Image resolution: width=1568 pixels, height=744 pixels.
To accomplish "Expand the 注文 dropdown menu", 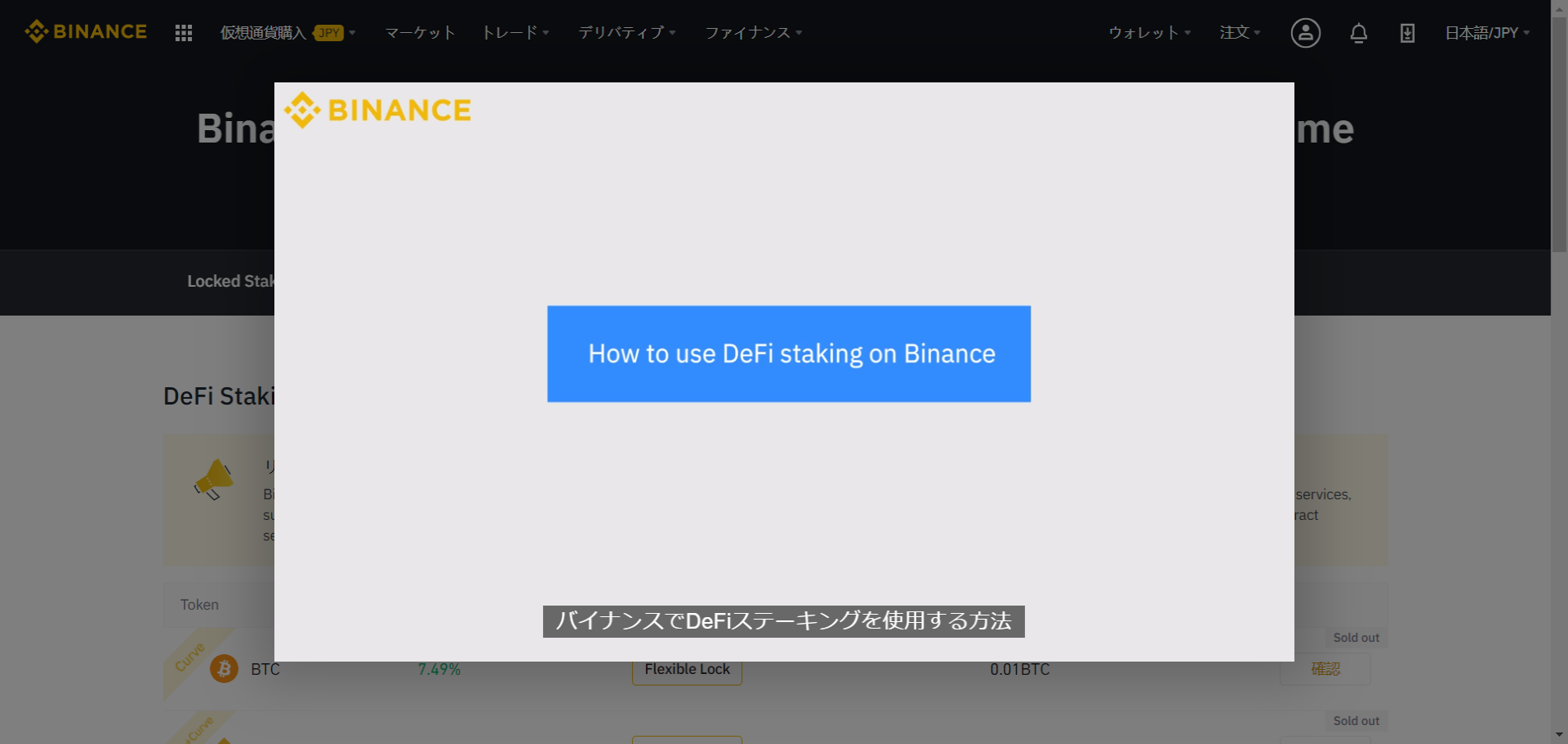I will (x=1240, y=33).
